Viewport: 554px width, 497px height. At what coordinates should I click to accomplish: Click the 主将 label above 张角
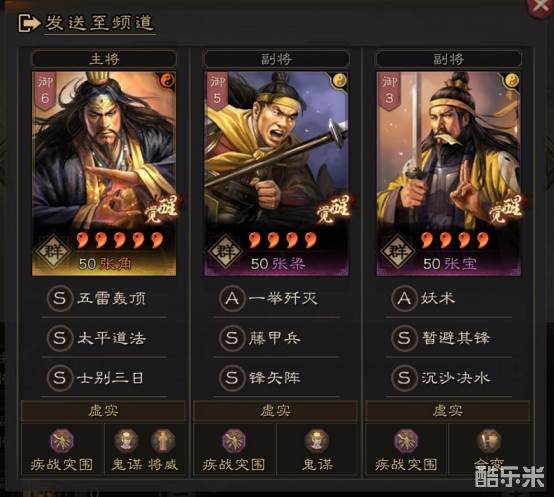104,59
